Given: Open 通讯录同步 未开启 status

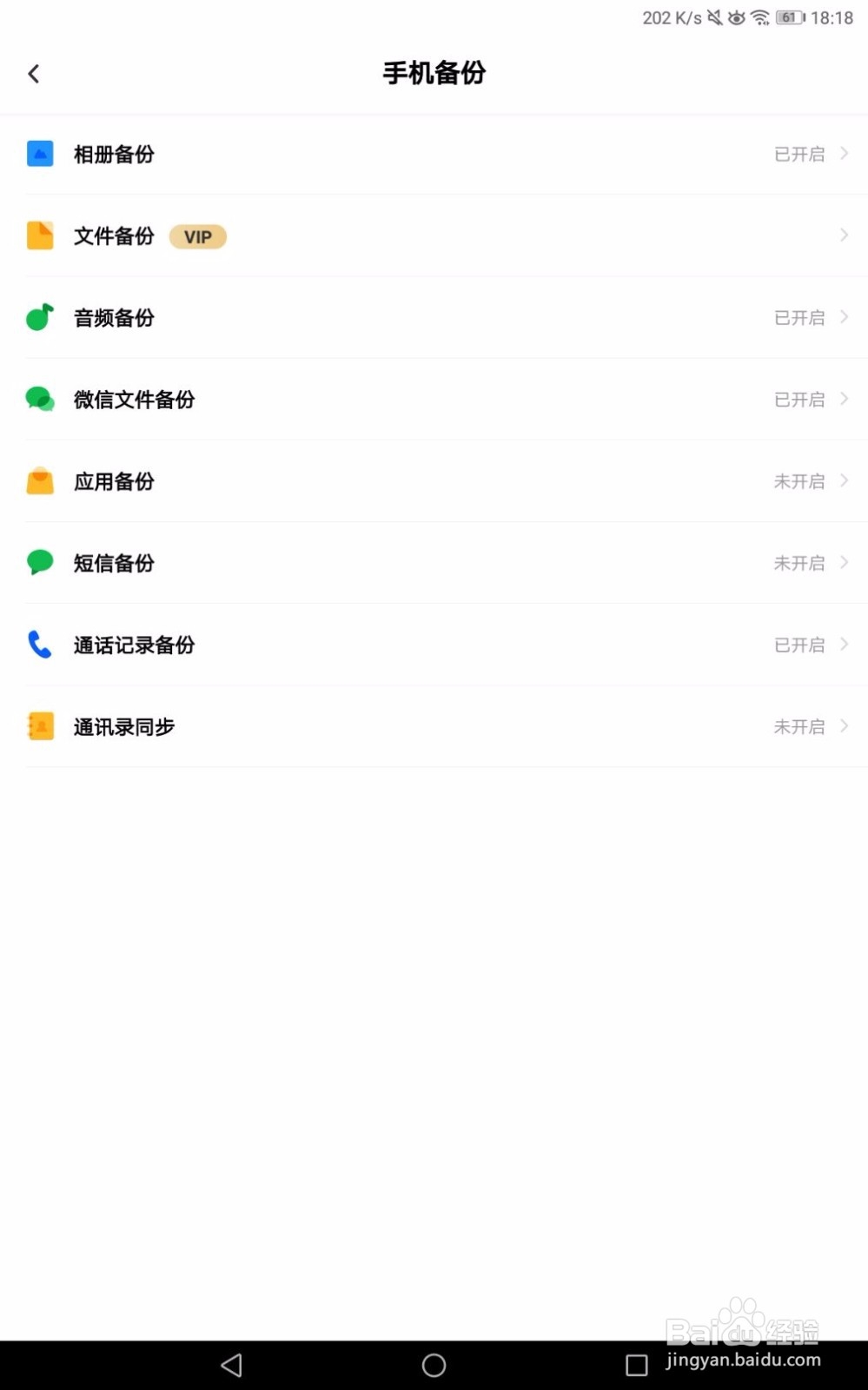Looking at the screenshot, I should [799, 726].
